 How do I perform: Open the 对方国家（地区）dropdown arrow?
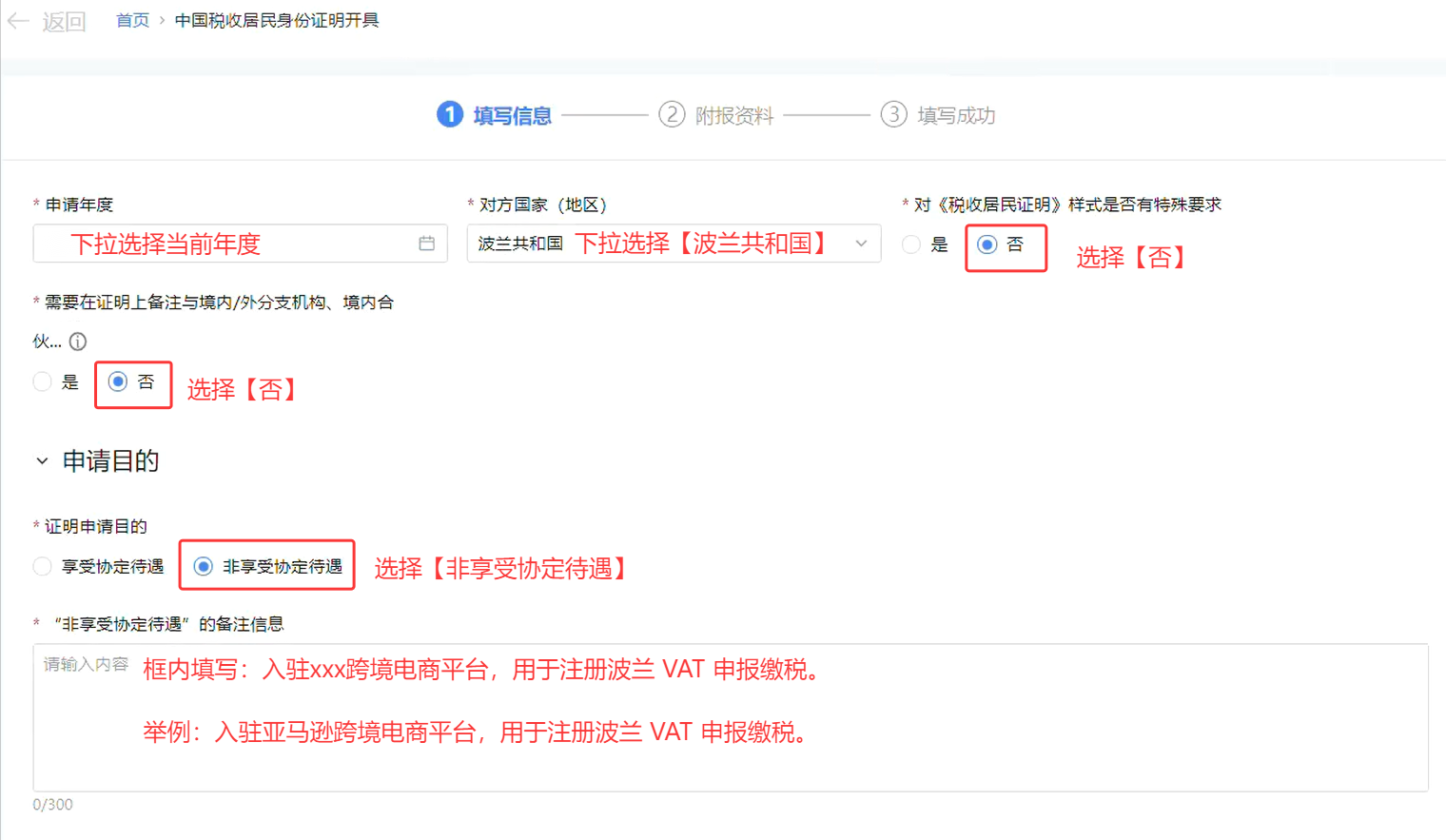click(861, 244)
